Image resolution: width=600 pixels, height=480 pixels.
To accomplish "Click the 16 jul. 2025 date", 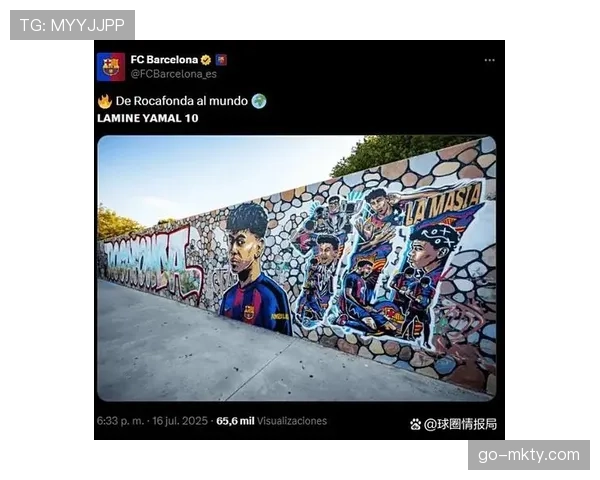I will click(180, 421).
